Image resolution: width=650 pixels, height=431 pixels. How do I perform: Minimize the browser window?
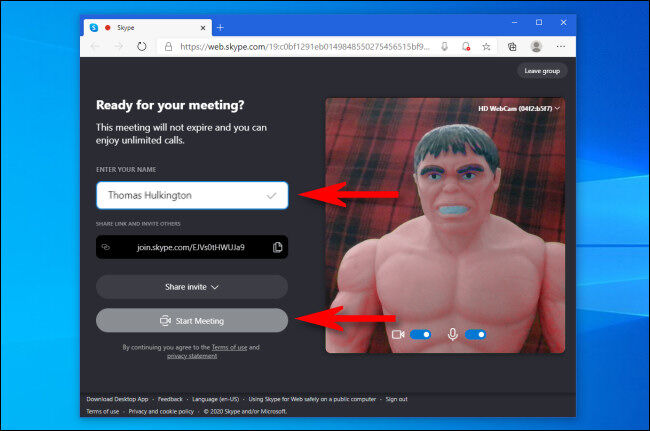[514, 22]
